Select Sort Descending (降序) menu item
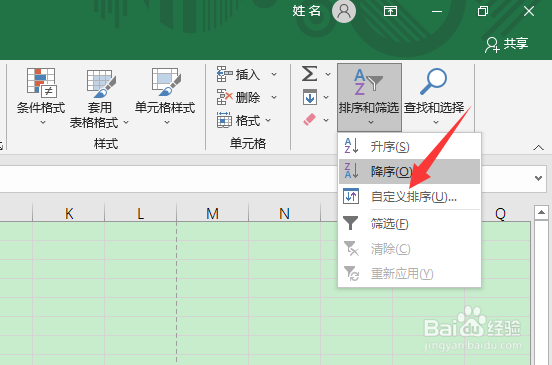 (409, 171)
